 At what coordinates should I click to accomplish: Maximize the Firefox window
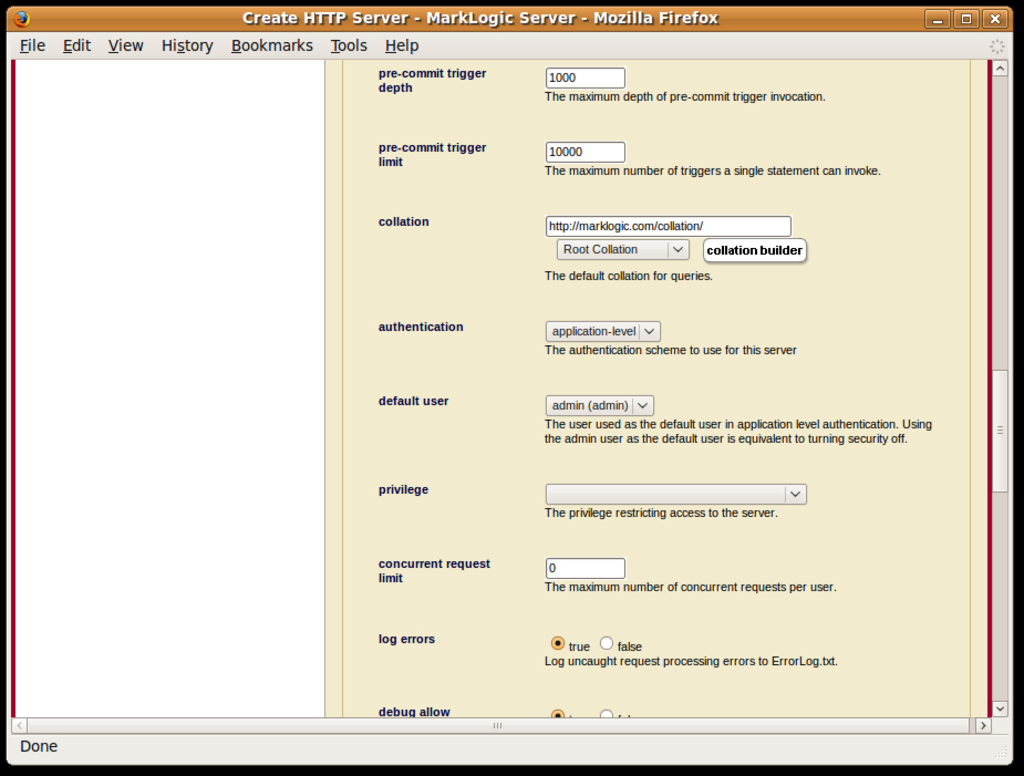pos(967,19)
